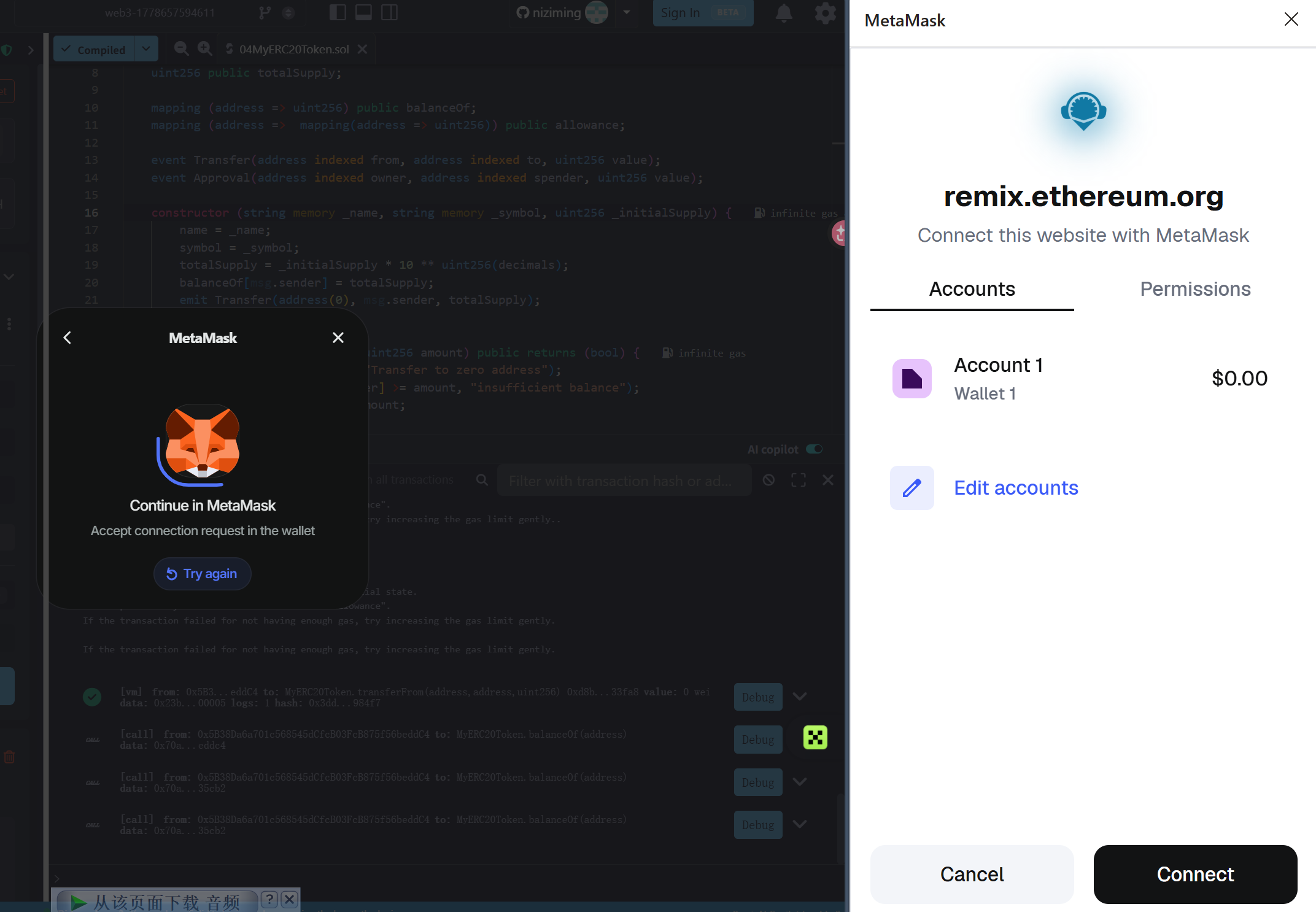Close the 04MyERC20Token.sol tab
The width and height of the screenshot is (1316, 912).
click(363, 49)
